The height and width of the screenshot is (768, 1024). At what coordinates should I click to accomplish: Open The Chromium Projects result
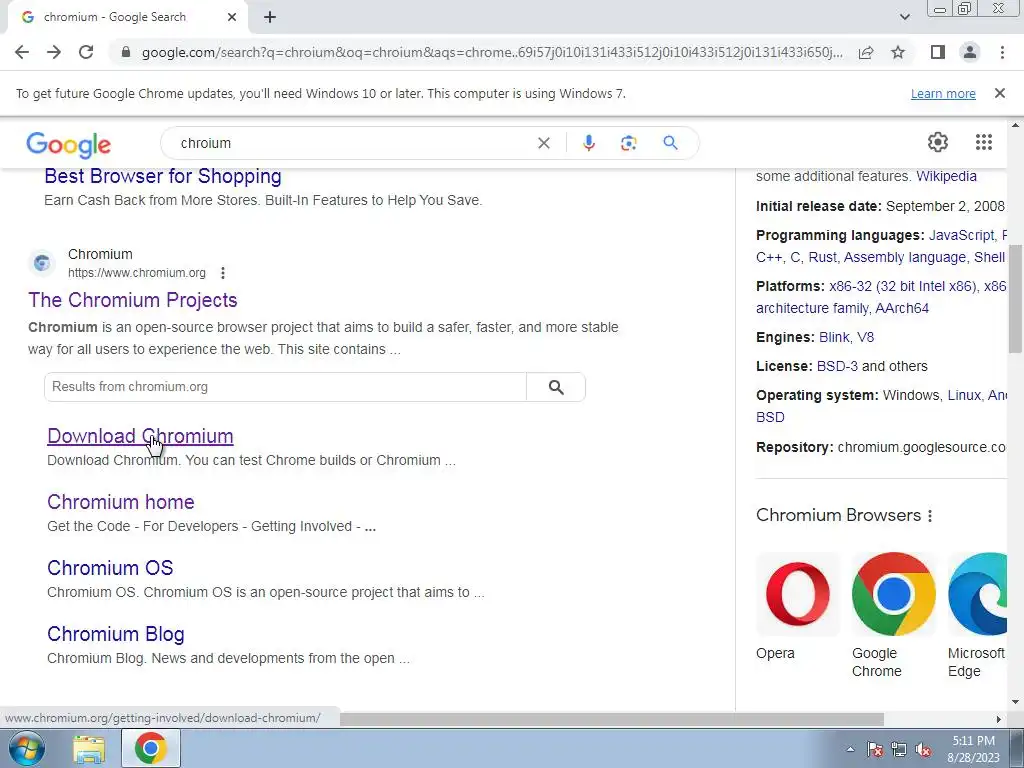[x=133, y=300]
